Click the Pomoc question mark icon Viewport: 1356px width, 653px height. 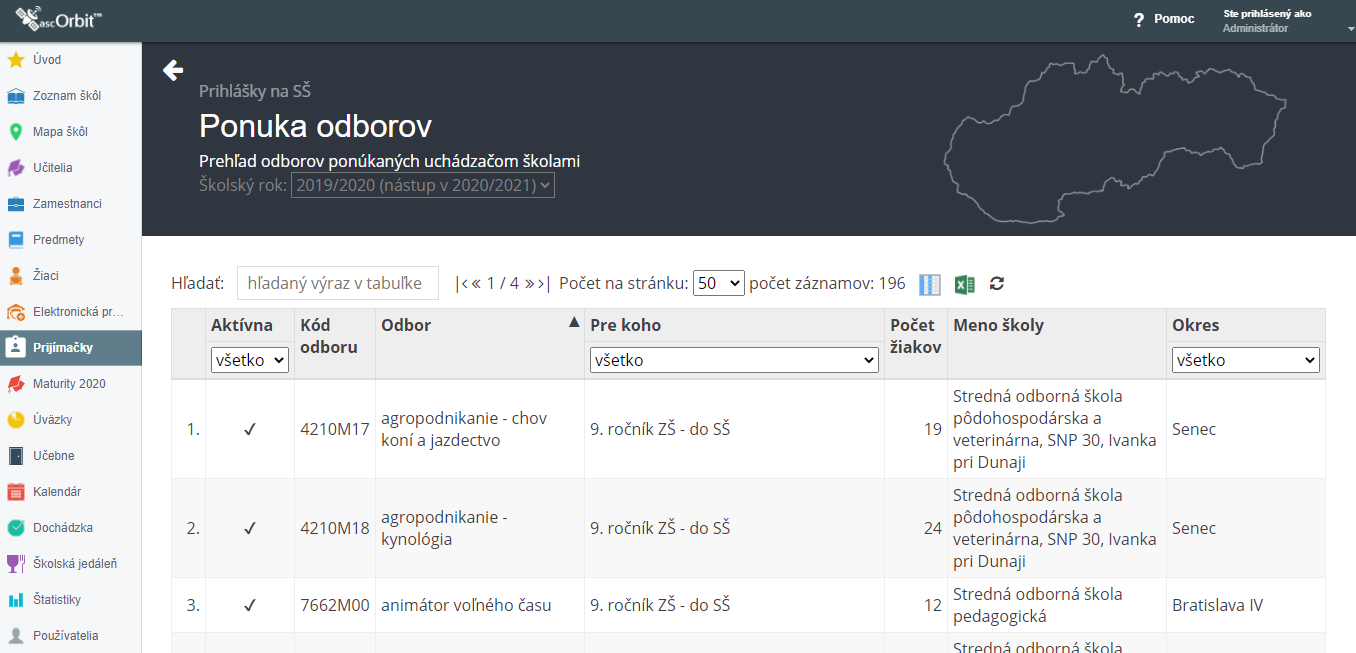[x=1138, y=20]
